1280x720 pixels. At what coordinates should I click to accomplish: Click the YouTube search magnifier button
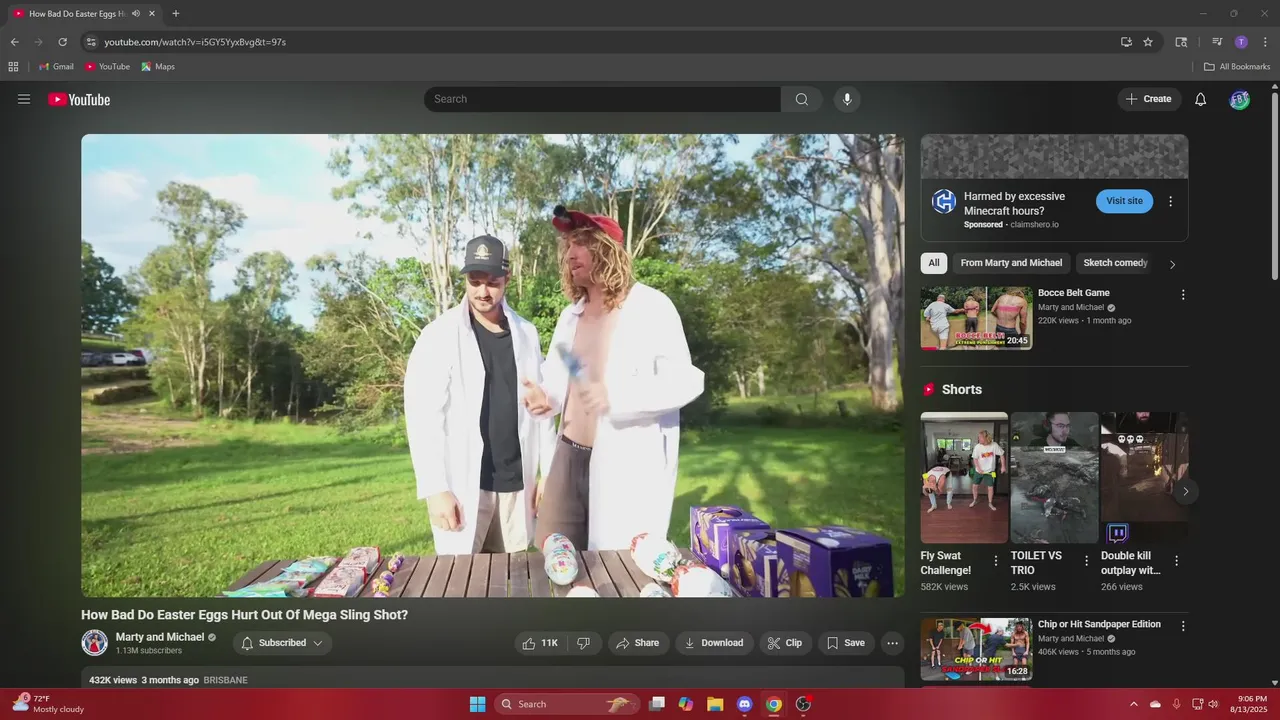tap(802, 99)
